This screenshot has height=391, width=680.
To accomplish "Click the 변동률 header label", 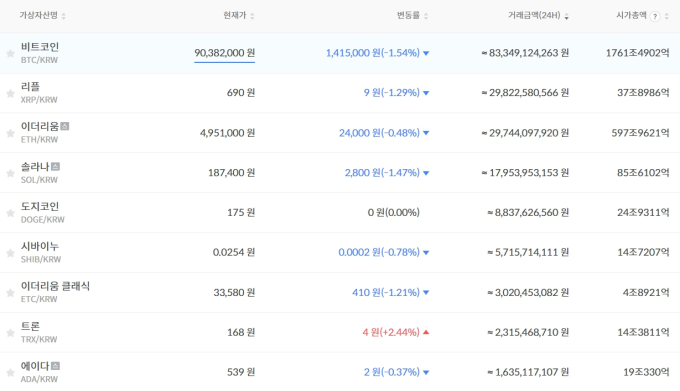I will [408, 16].
